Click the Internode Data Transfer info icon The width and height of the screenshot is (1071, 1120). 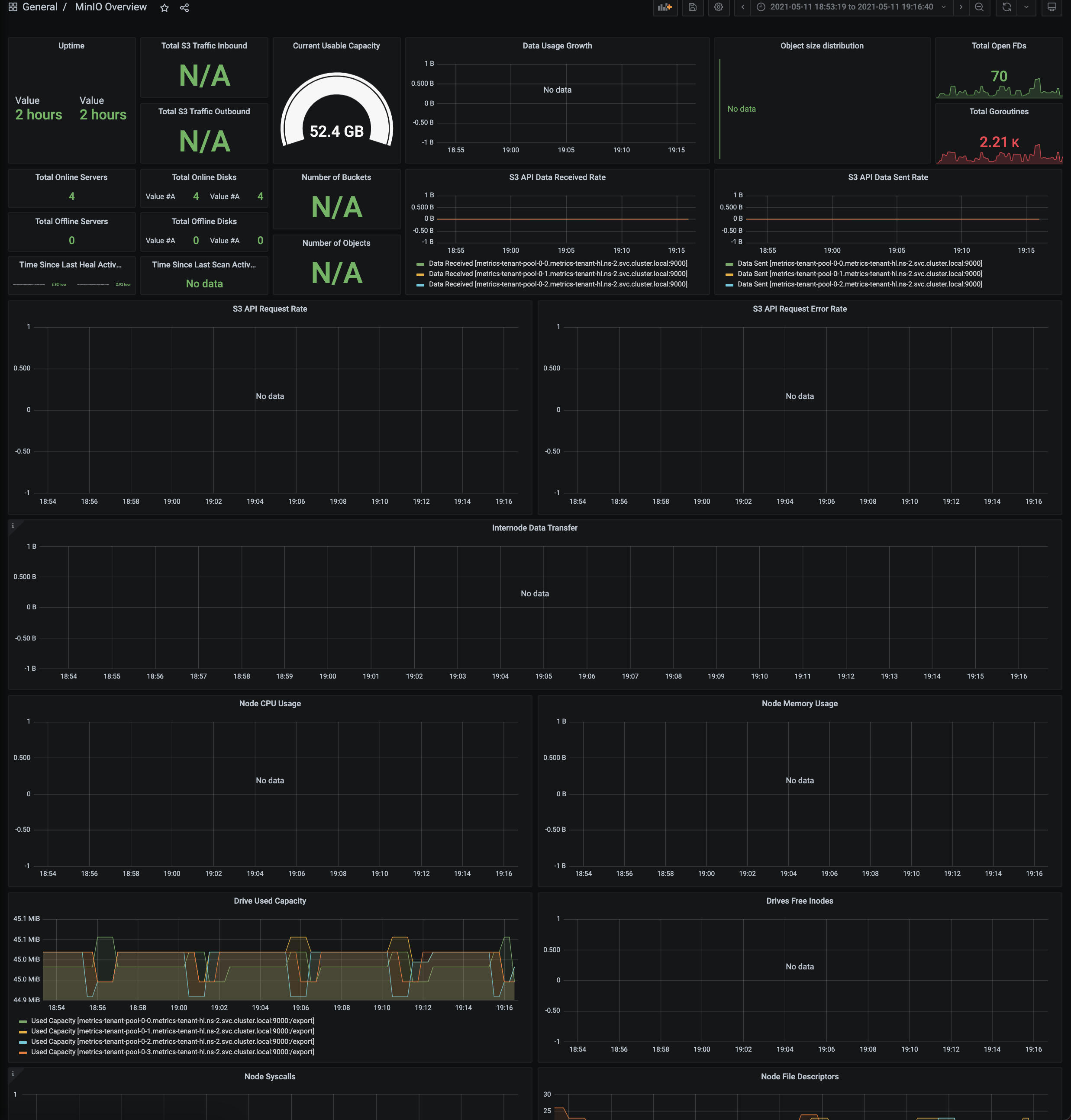pyautogui.click(x=13, y=526)
